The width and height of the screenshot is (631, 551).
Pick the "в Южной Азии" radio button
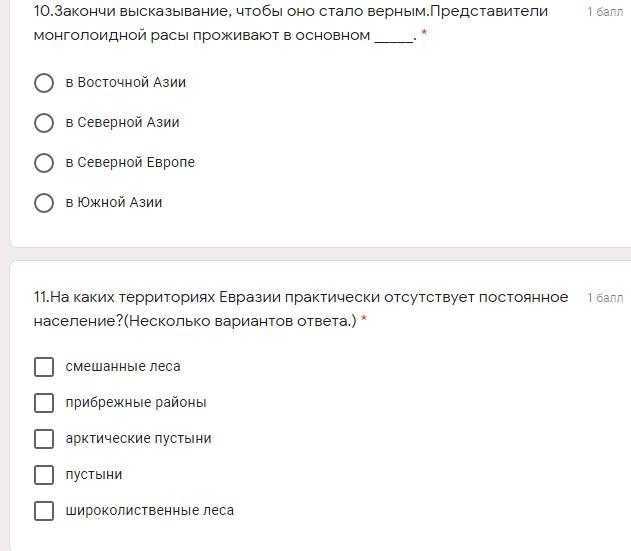pos(44,203)
